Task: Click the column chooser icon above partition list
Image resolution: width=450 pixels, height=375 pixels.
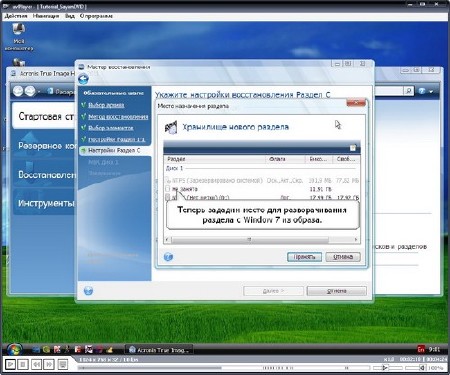Action: click(x=353, y=148)
